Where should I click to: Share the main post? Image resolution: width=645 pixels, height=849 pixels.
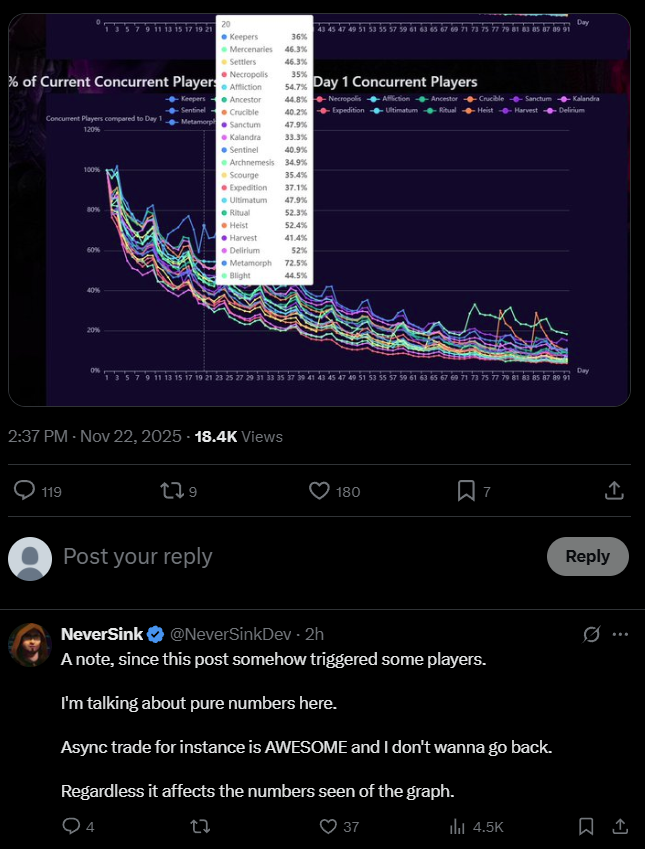pyautogui.click(x=615, y=491)
